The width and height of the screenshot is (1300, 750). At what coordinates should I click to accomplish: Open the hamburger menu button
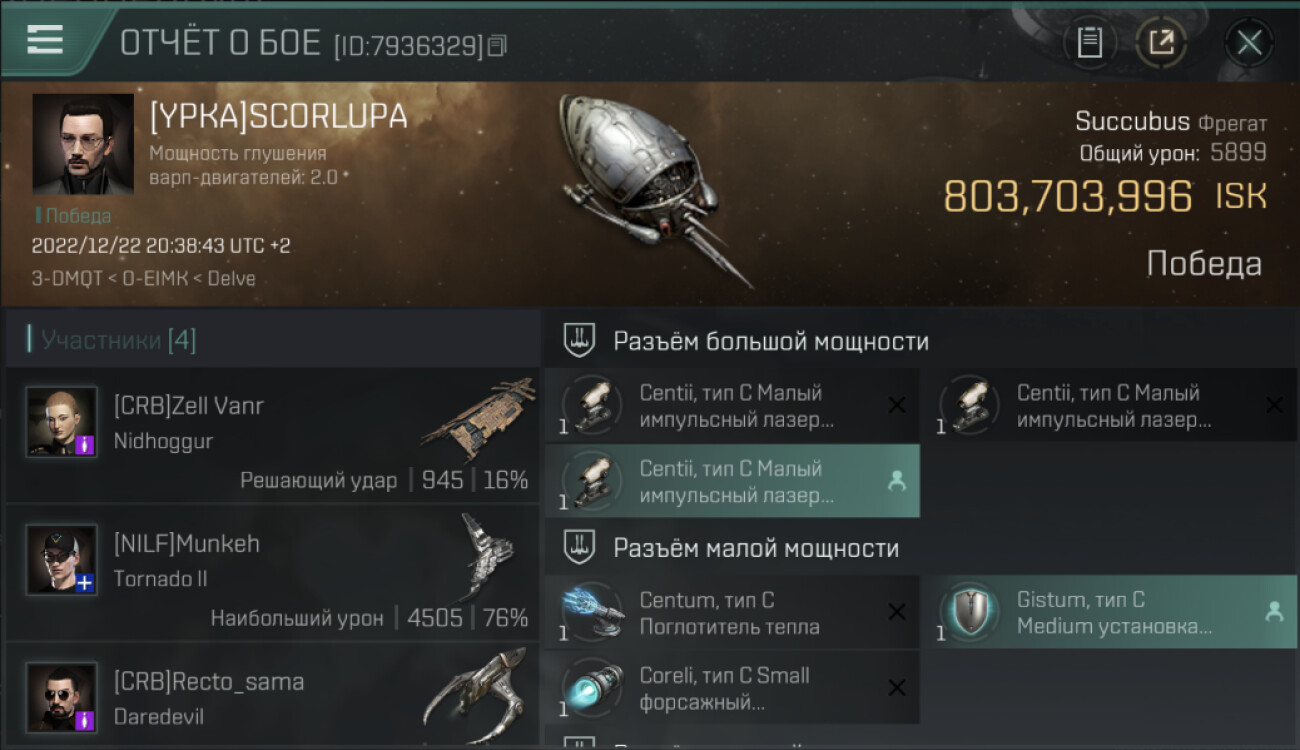45,40
